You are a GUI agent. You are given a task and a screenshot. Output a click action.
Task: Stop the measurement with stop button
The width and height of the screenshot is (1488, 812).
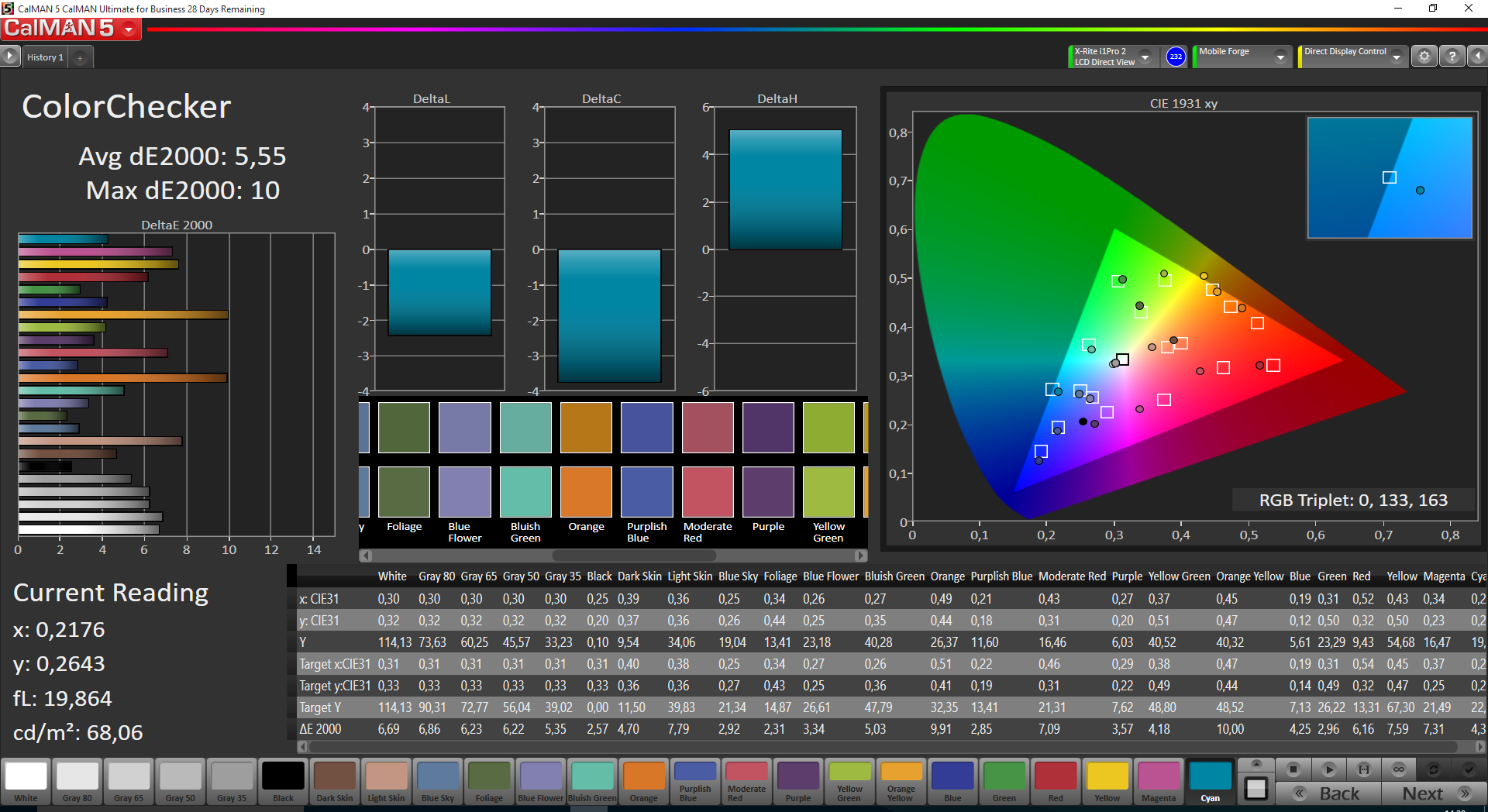pos(1293,769)
